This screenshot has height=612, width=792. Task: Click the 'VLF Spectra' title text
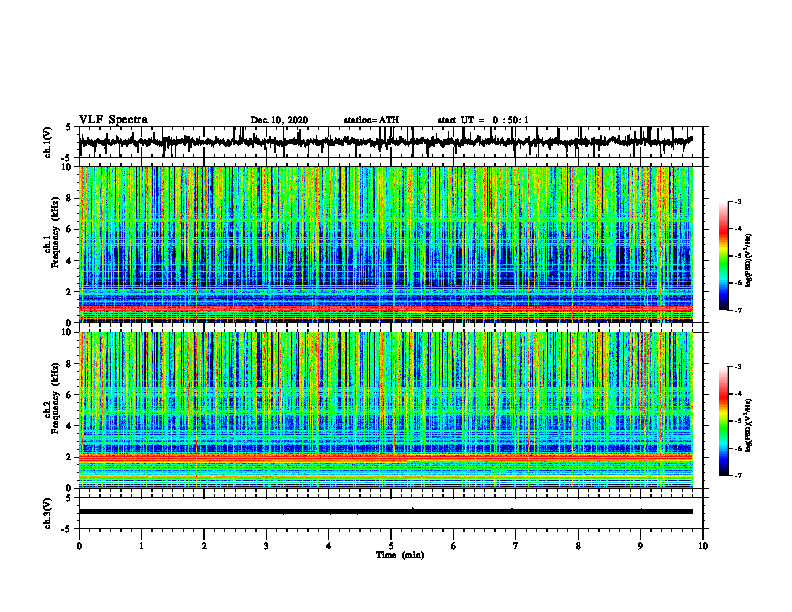113,120
